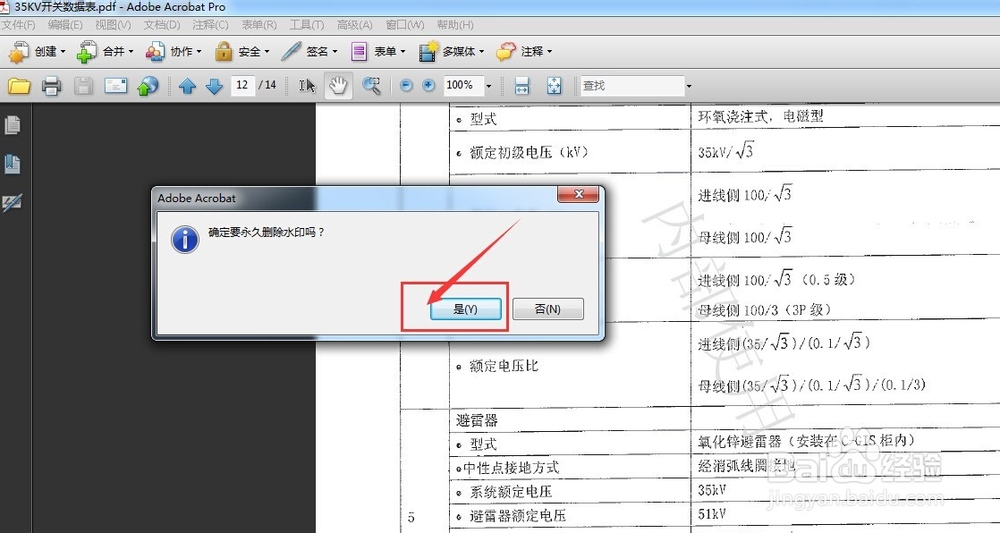This screenshot has height=533, width=1000.
Task: Click the Open folder icon
Action: click(18, 85)
